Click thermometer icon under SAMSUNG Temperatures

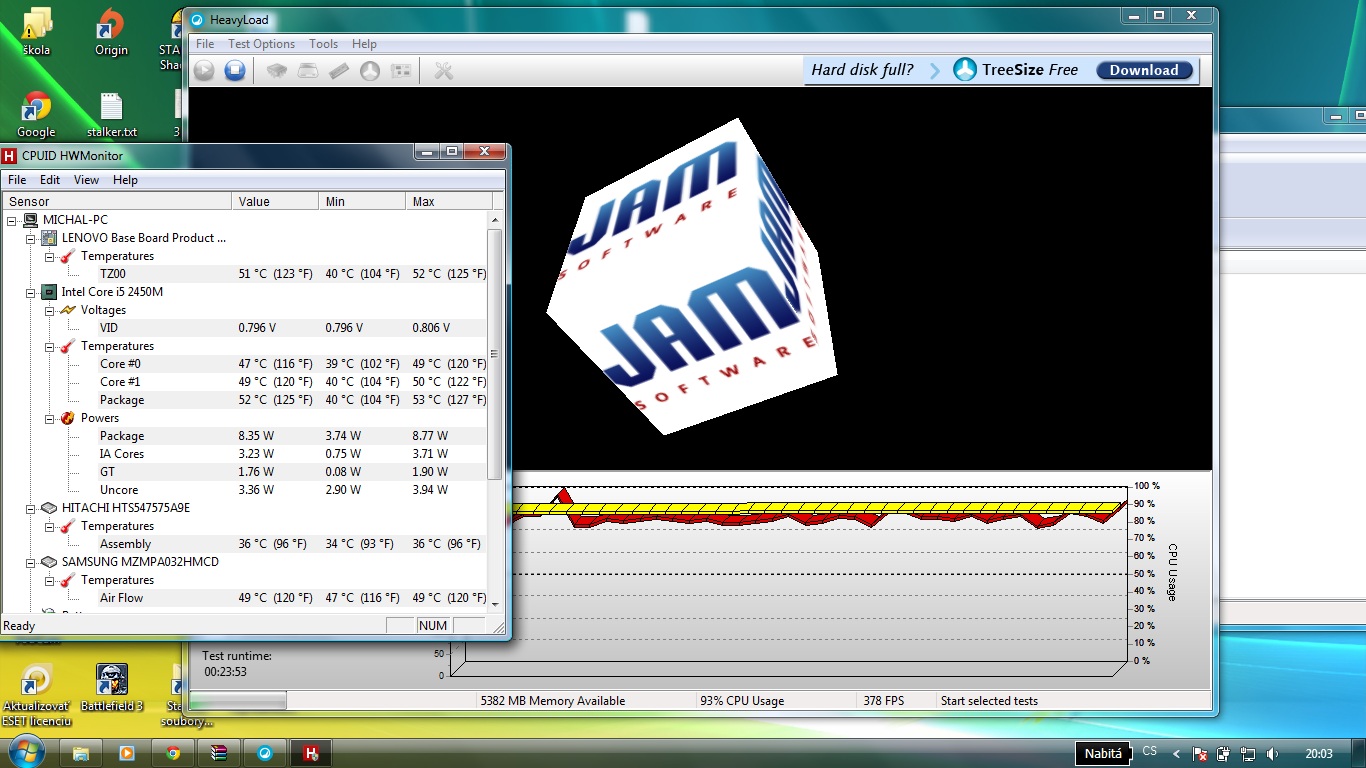67,580
